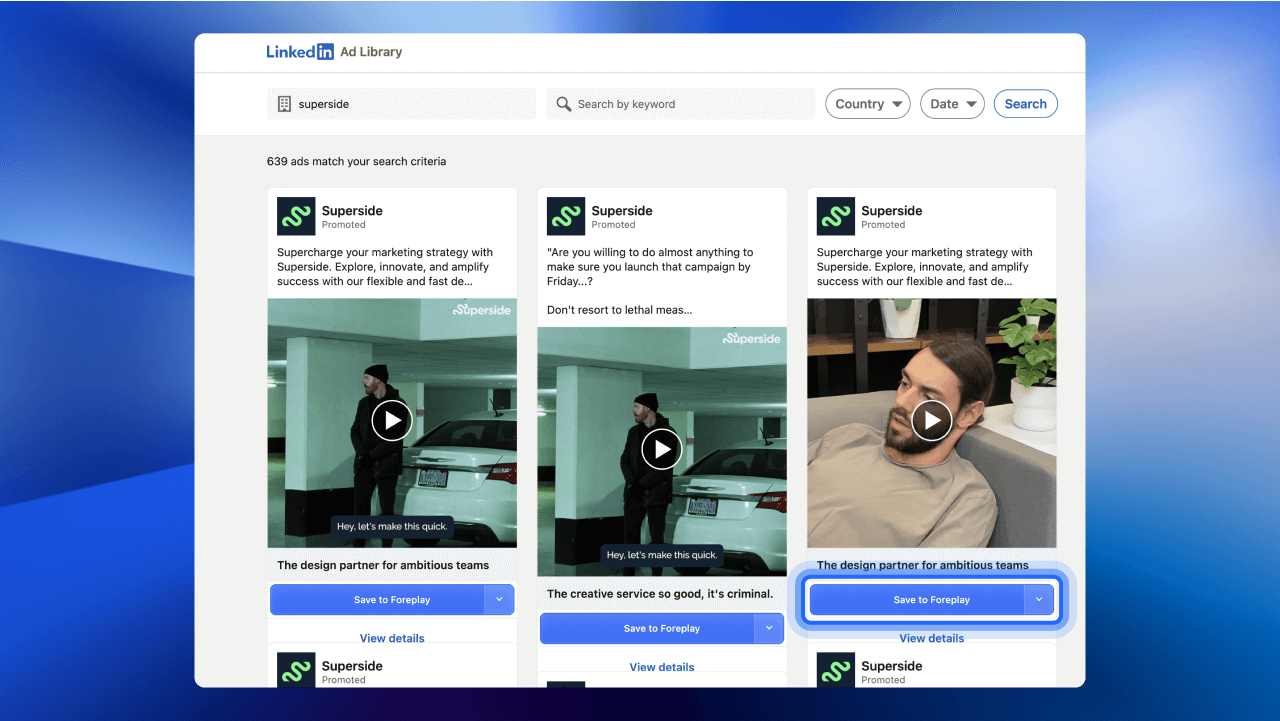Open the Date filter dropdown

point(951,103)
